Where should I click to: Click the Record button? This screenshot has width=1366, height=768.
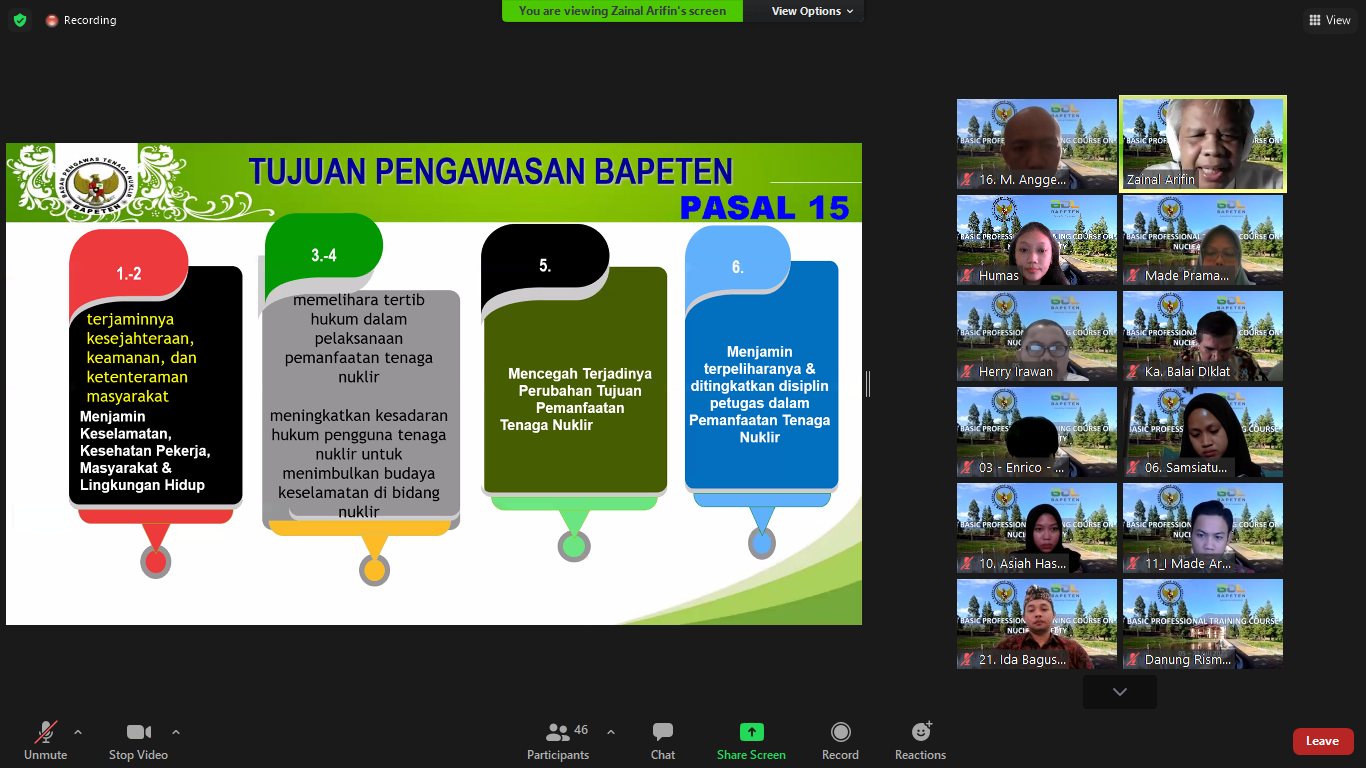(840, 741)
